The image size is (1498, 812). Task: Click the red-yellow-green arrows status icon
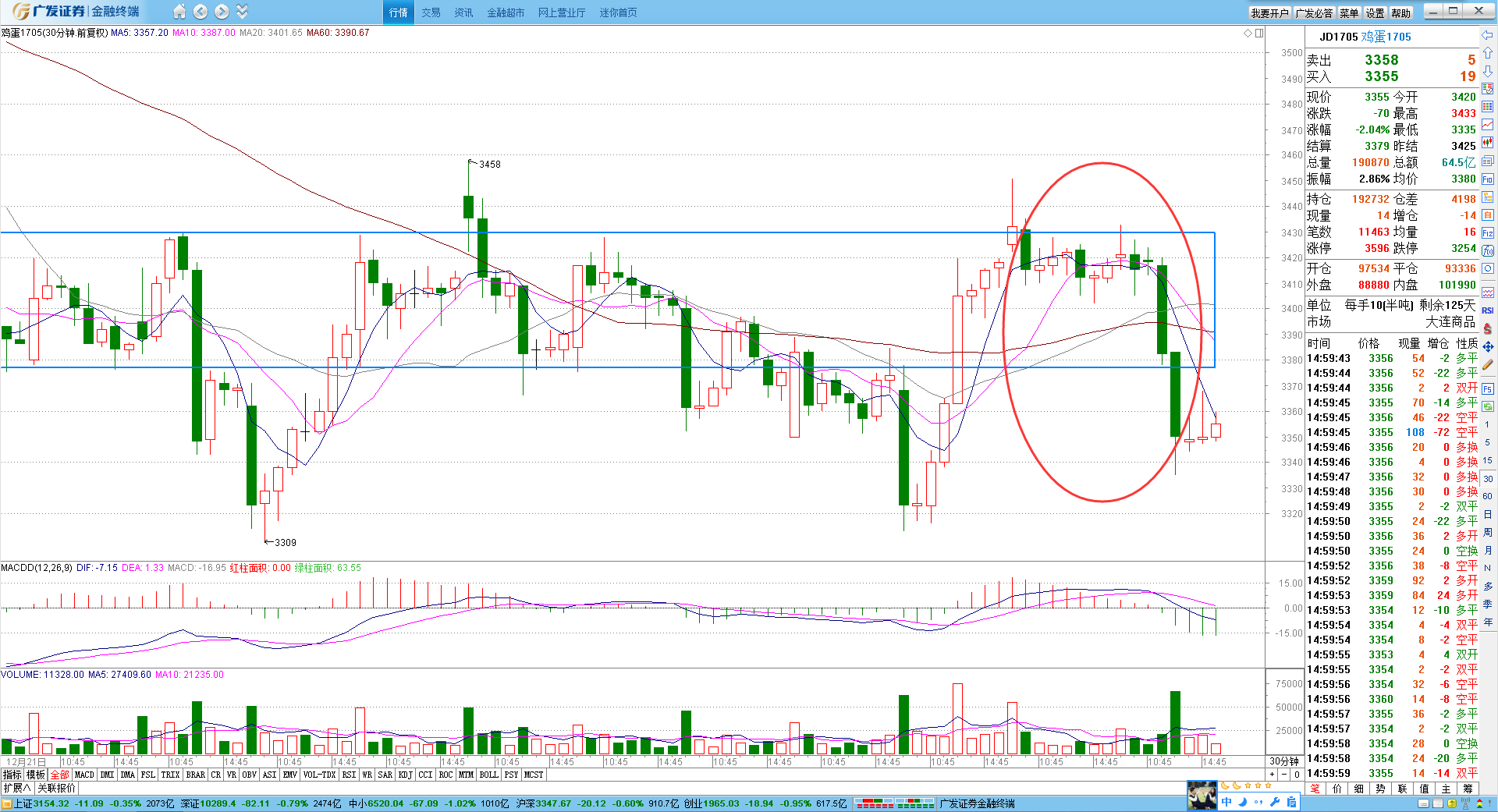point(1478,803)
